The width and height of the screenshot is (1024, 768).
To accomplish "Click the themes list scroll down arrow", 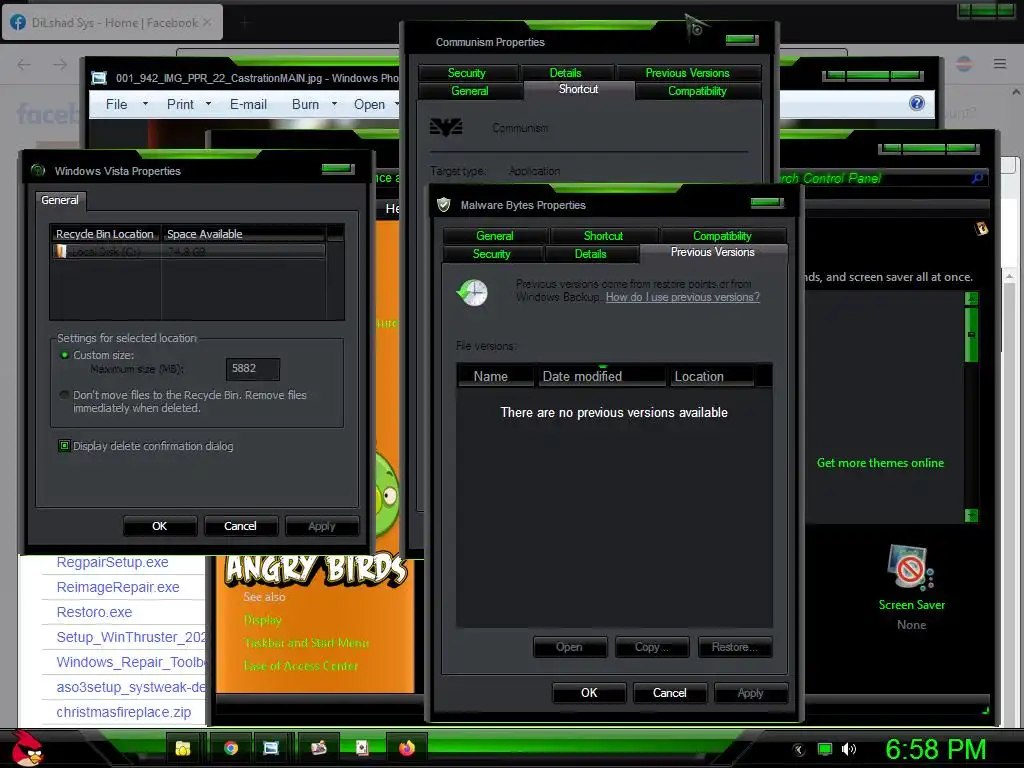I will (x=971, y=515).
